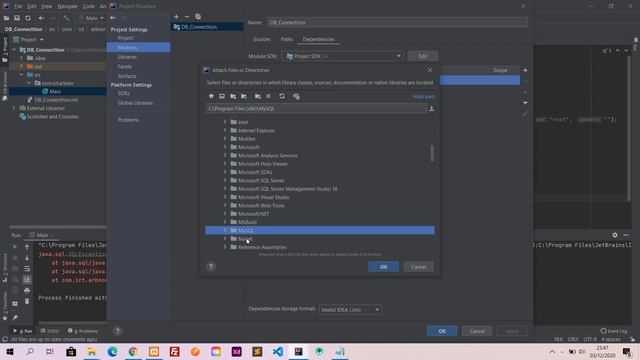Collapse the DB_Connection project root node
This screenshot has width=640, height=360.
click(x=14, y=50)
